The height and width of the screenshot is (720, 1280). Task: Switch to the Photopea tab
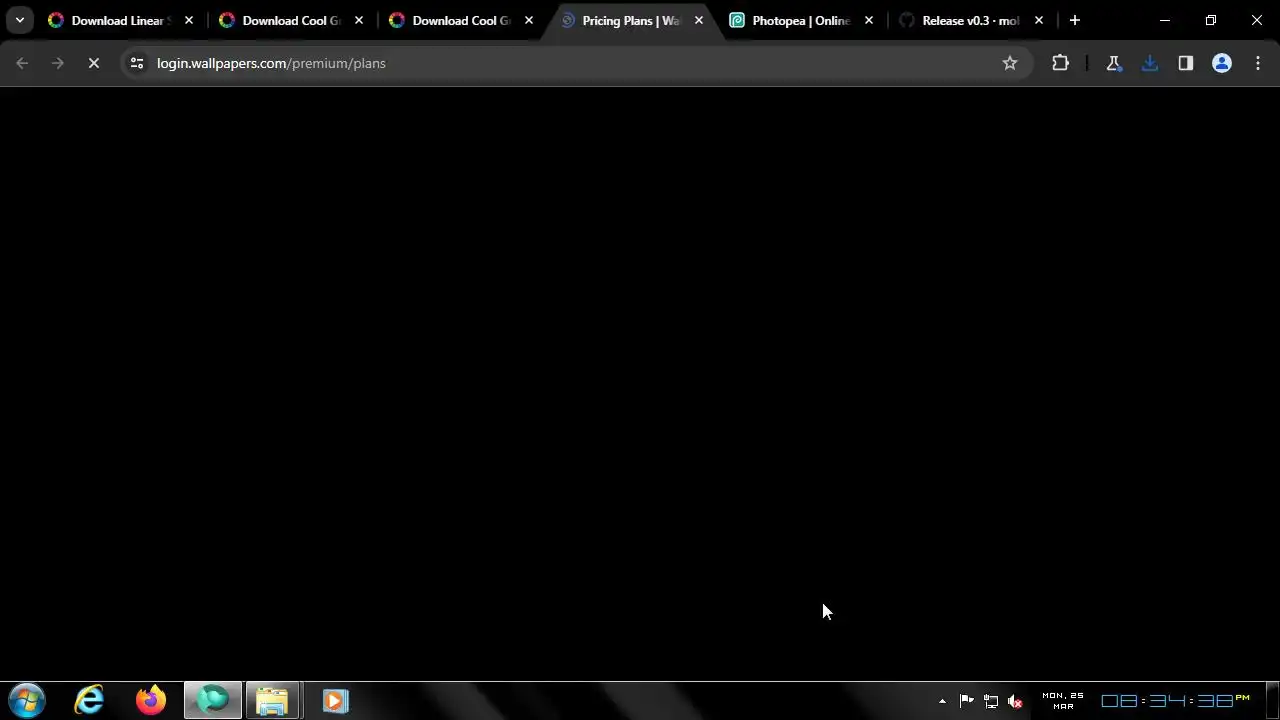(801, 20)
